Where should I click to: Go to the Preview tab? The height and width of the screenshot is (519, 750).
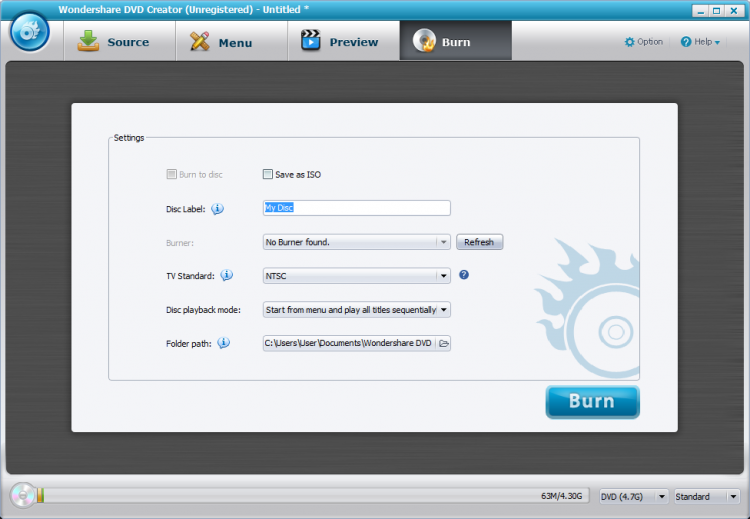(343, 41)
